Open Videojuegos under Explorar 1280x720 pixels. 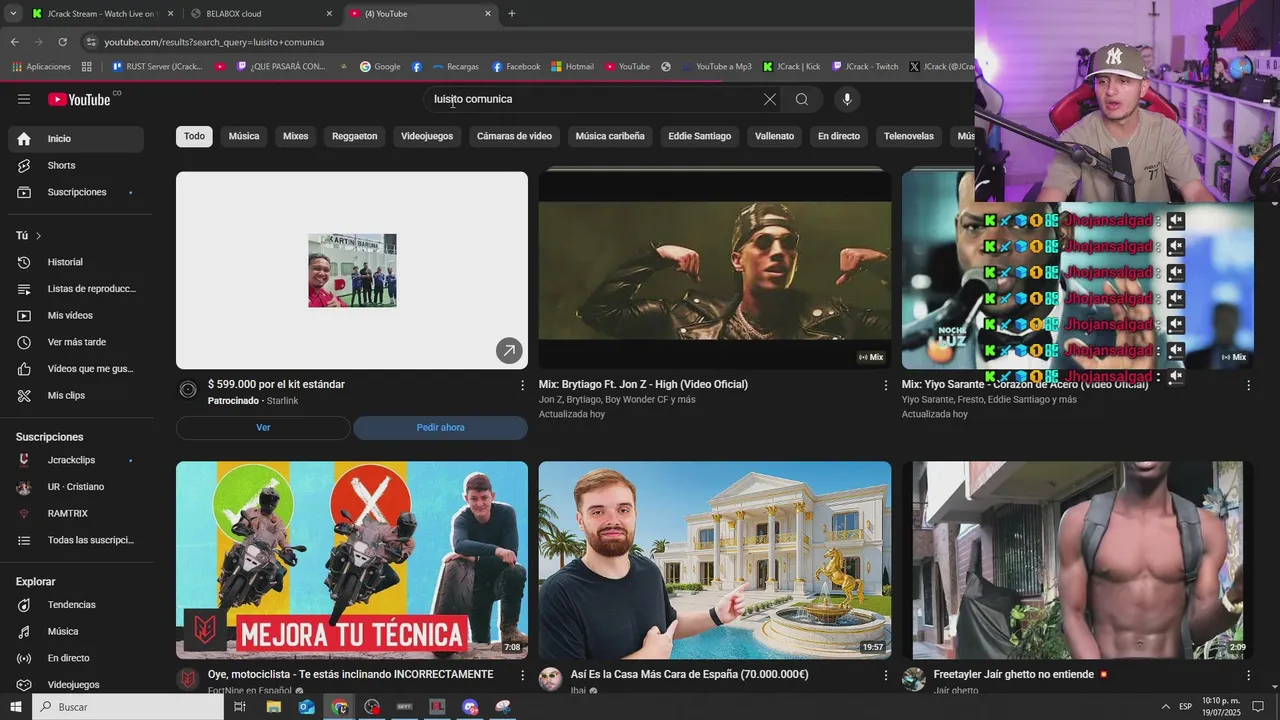tap(76, 684)
